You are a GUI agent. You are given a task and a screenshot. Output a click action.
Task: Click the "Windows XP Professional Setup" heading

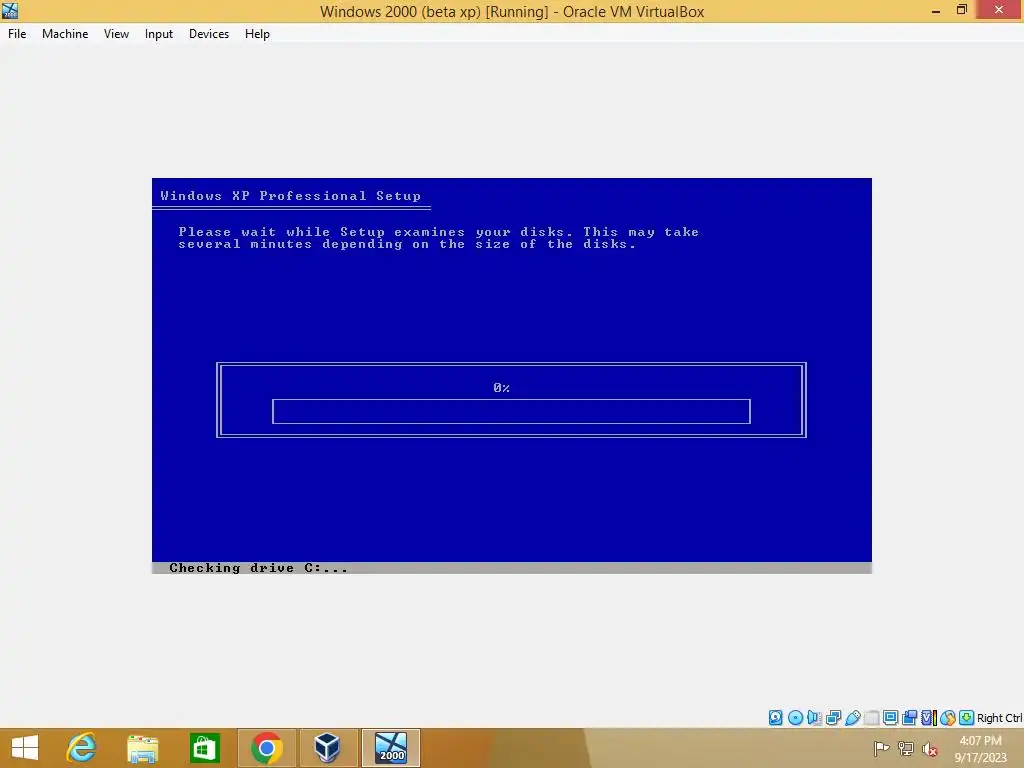point(291,196)
